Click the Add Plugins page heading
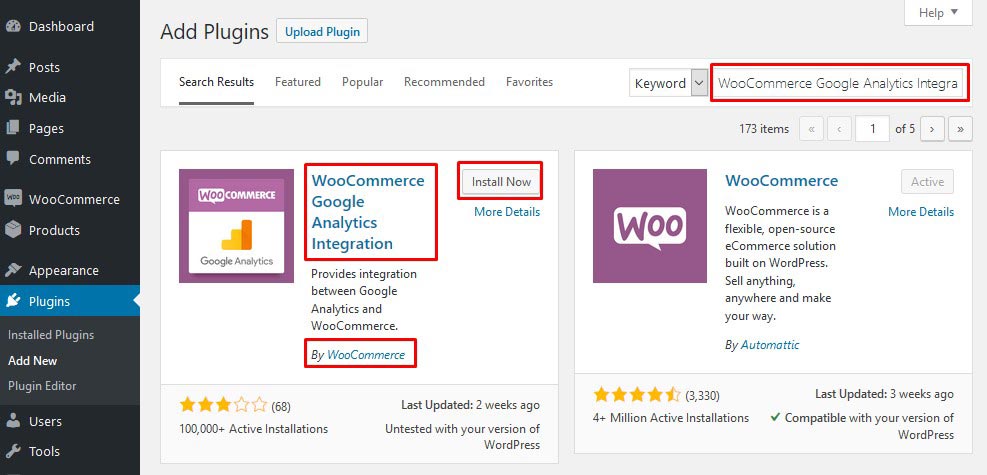The width and height of the screenshot is (987, 475). [x=215, y=31]
